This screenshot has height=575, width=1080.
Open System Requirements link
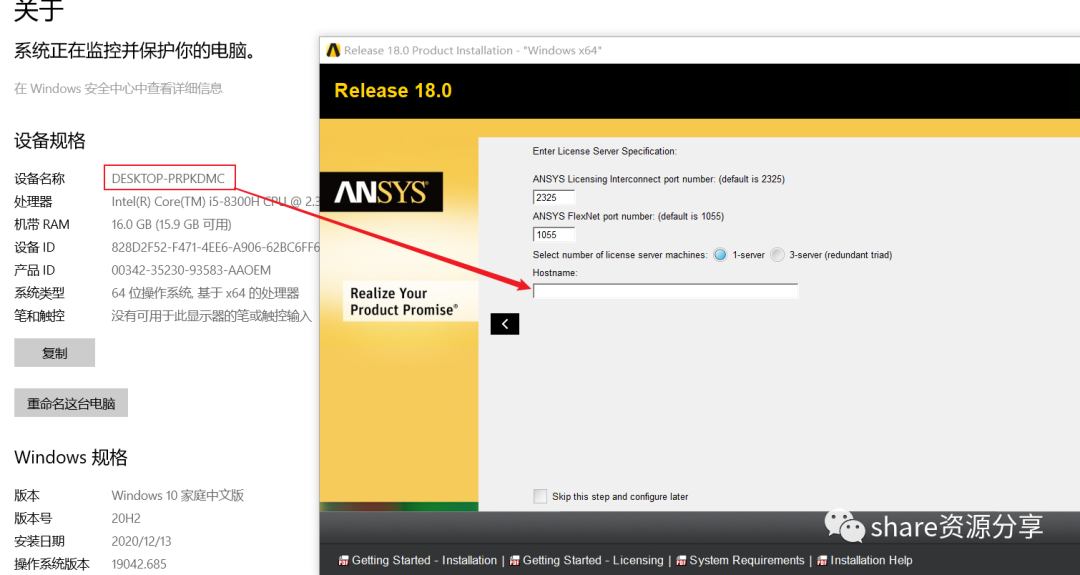(x=747, y=561)
